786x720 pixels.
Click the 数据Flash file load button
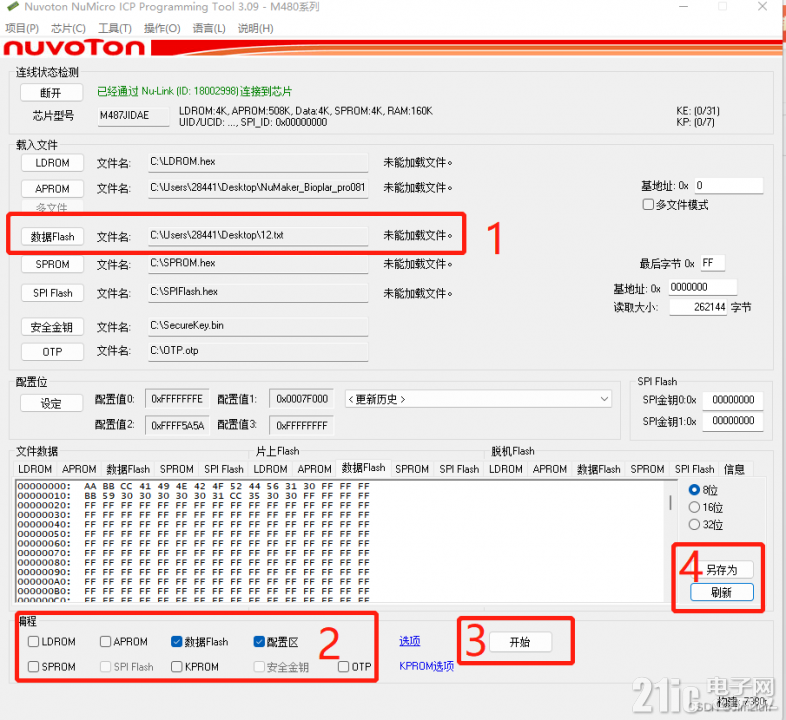52,236
